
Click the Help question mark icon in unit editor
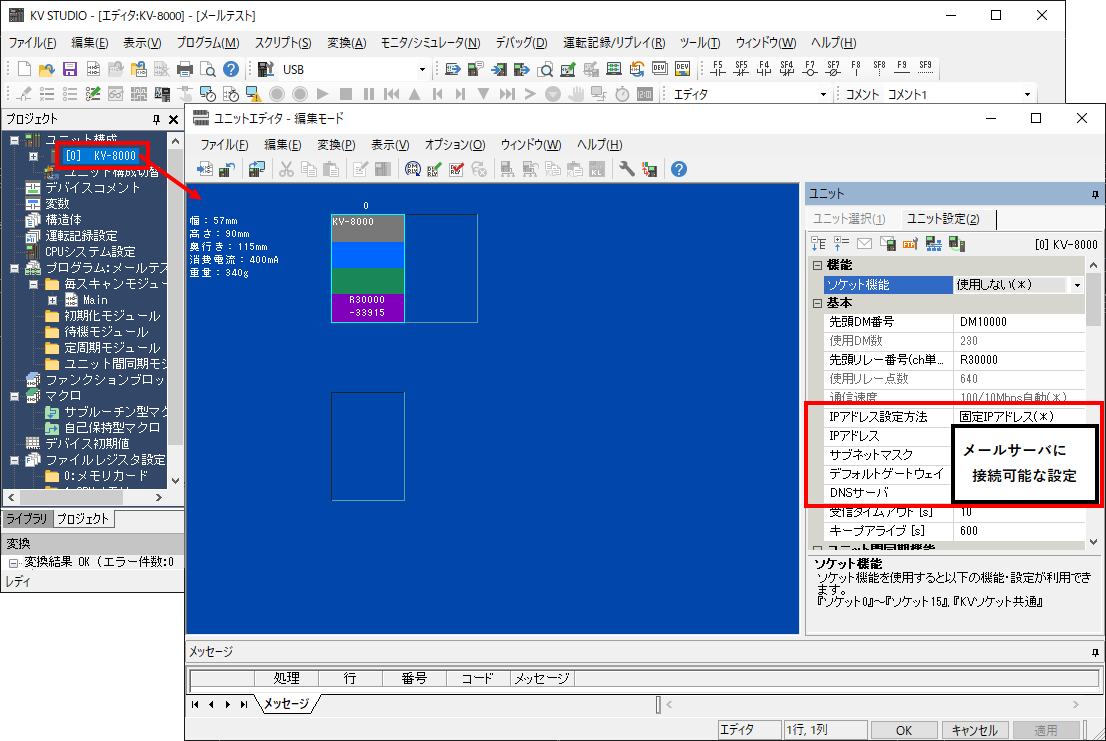[677, 170]
